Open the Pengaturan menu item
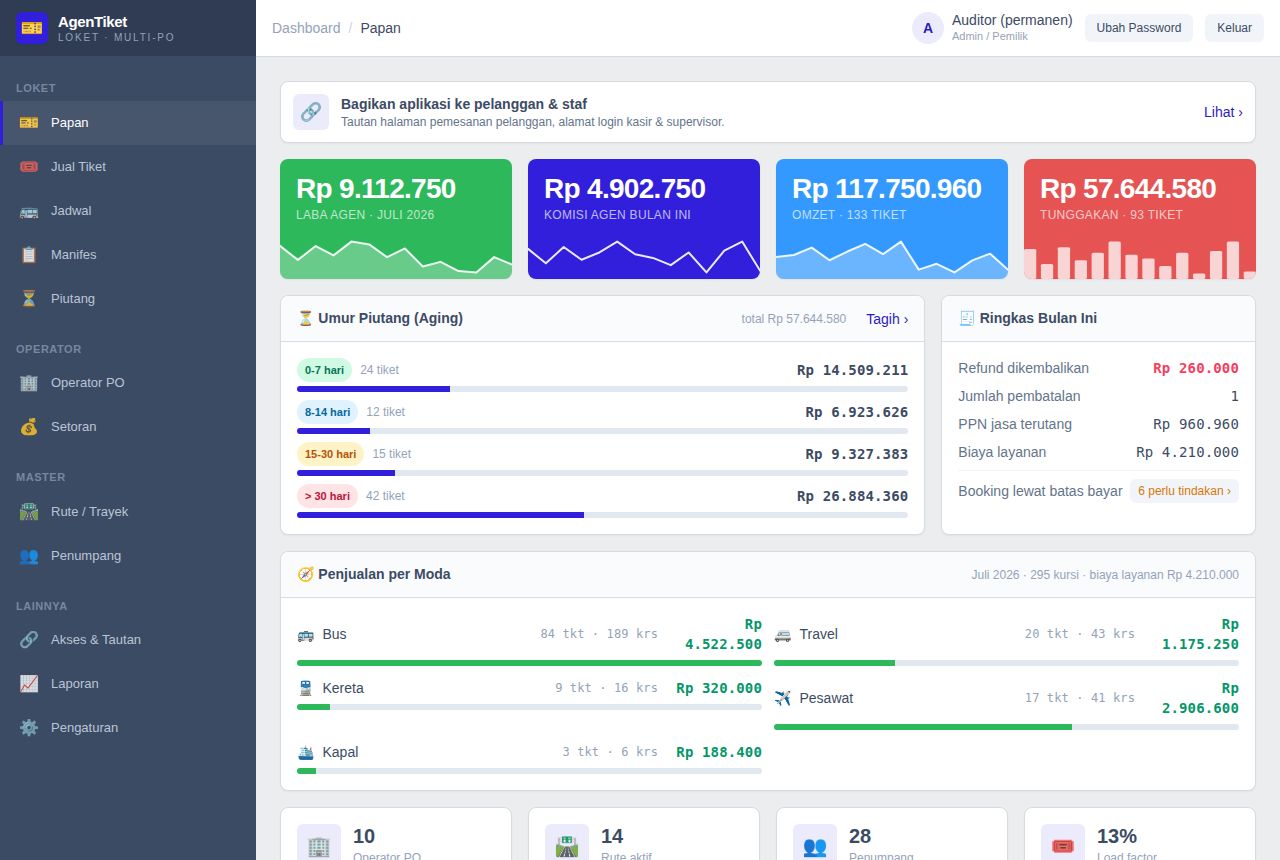This screenshot has height=860, width=1280. (128, 727)
